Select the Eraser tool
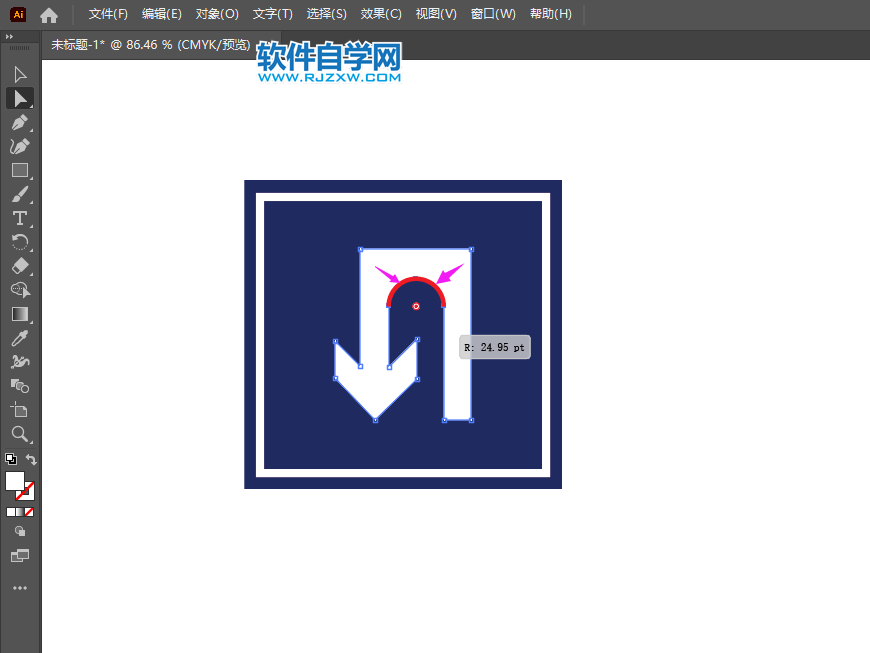 [x=20, y=266]
